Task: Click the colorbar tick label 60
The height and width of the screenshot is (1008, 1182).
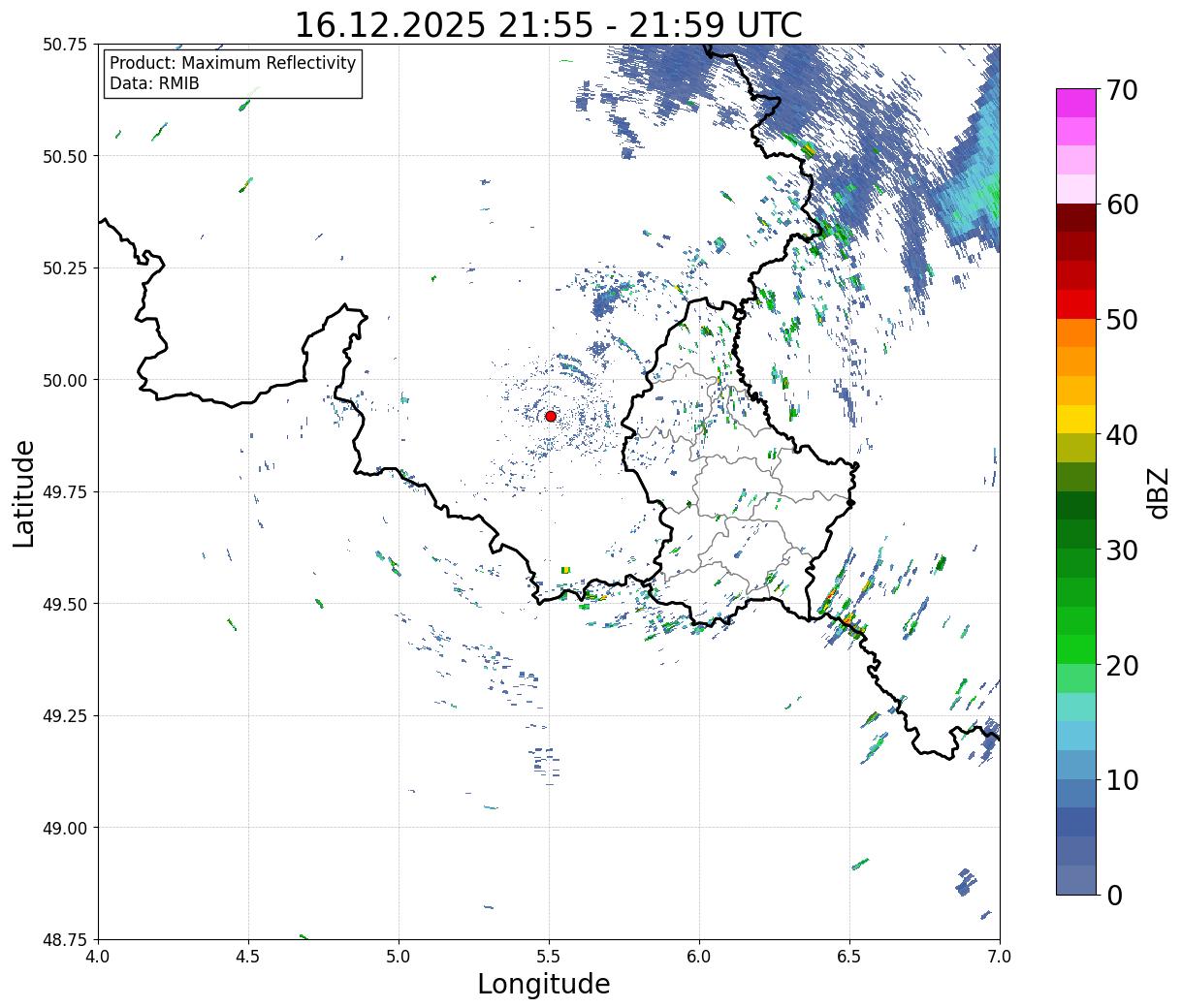Action: (1122, 205)
